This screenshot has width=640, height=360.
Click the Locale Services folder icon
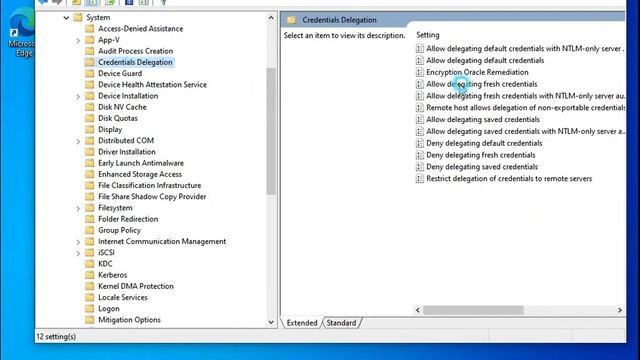tap(89, 298)
